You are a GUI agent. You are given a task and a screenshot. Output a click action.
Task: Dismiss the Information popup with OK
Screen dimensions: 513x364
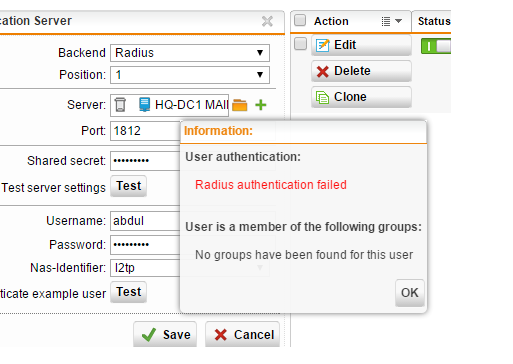pyautogui.click(x=410, y=293)
